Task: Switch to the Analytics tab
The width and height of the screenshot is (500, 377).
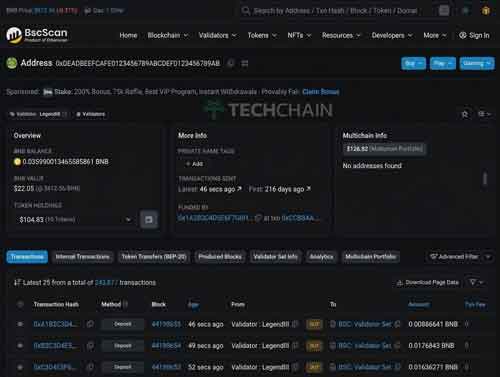Action: 321,257
